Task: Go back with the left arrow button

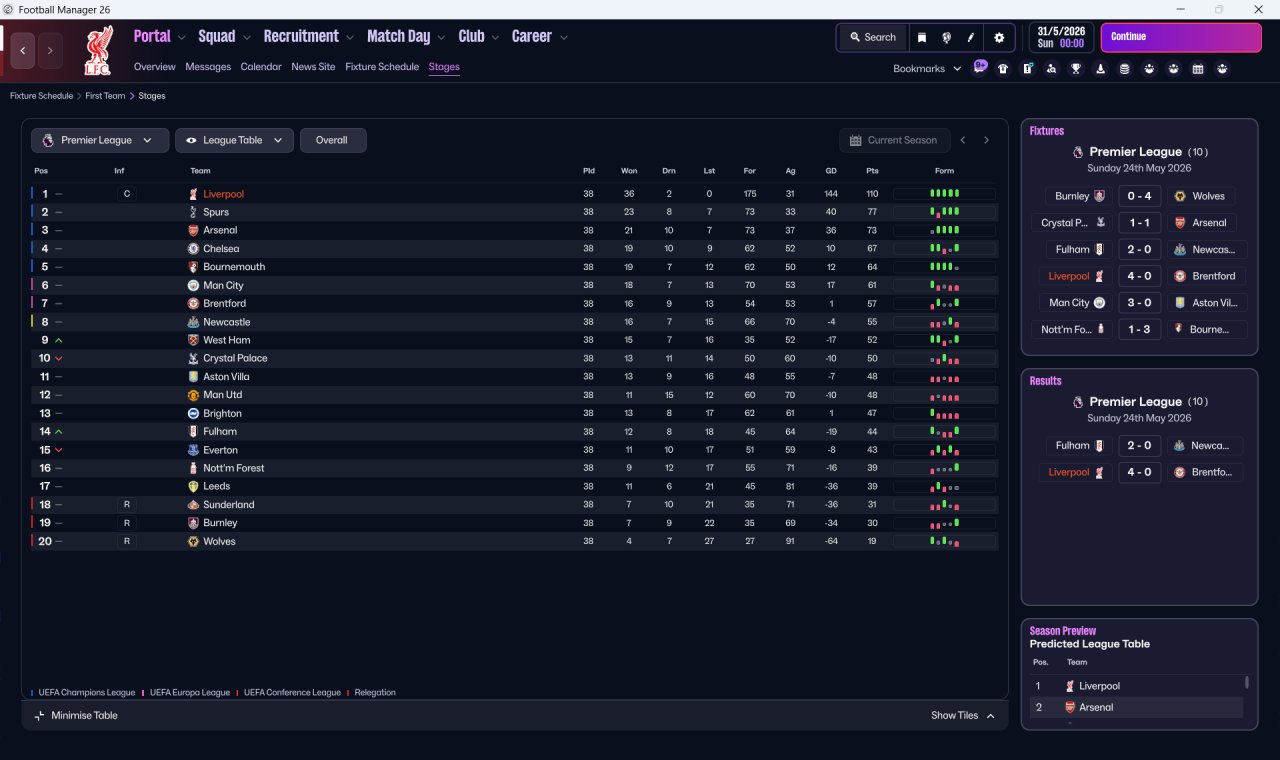Action: click(x=24, y=50)
